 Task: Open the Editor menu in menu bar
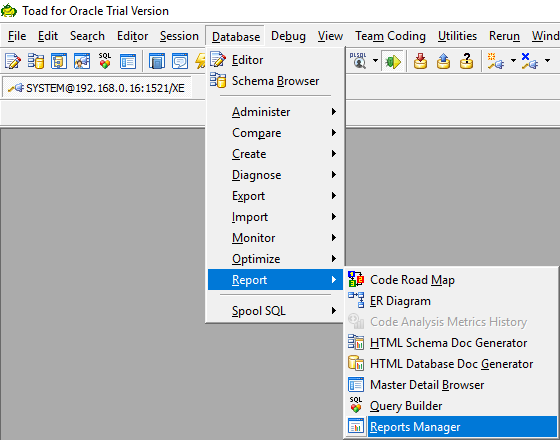tap(132, 36)
